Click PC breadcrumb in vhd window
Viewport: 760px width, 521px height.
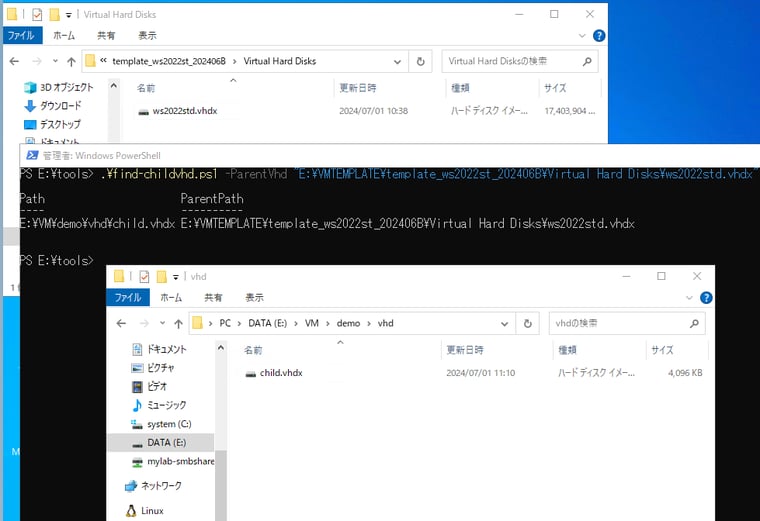point(225,323)
